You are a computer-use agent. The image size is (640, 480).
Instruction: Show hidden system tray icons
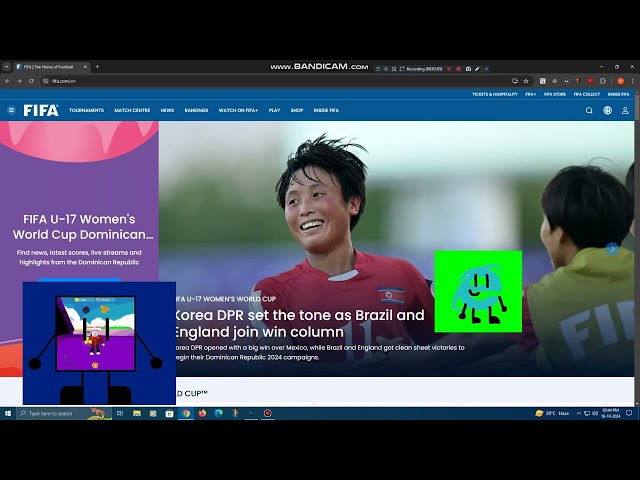tap(578, 413)
